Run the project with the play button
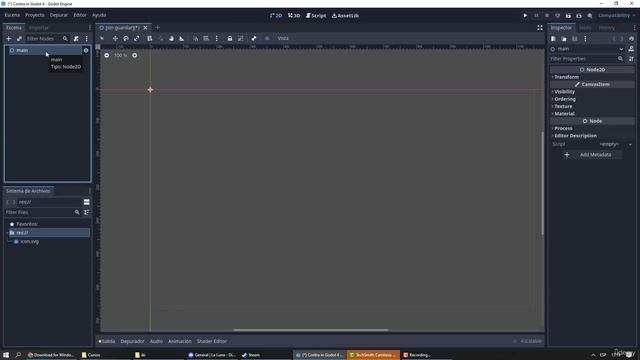640x360 pixels. [525, 16]
